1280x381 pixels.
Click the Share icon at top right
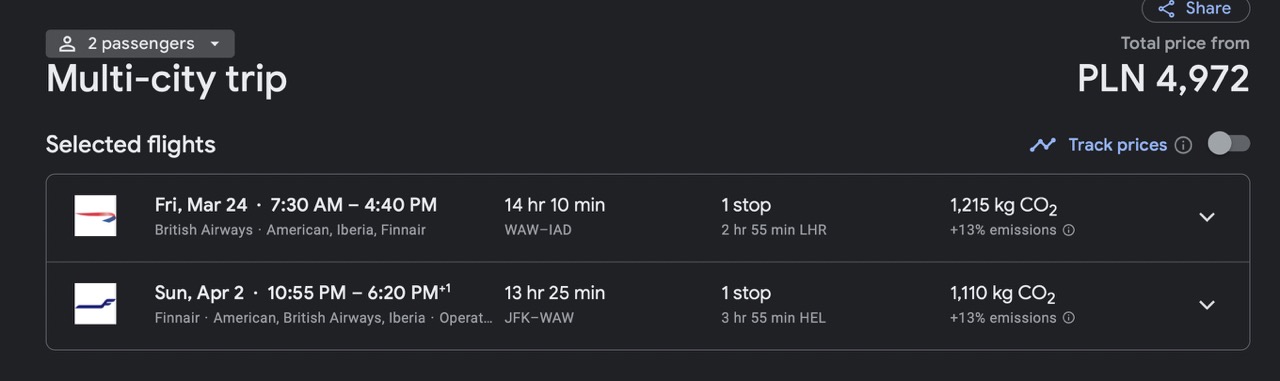[1166, 9]
